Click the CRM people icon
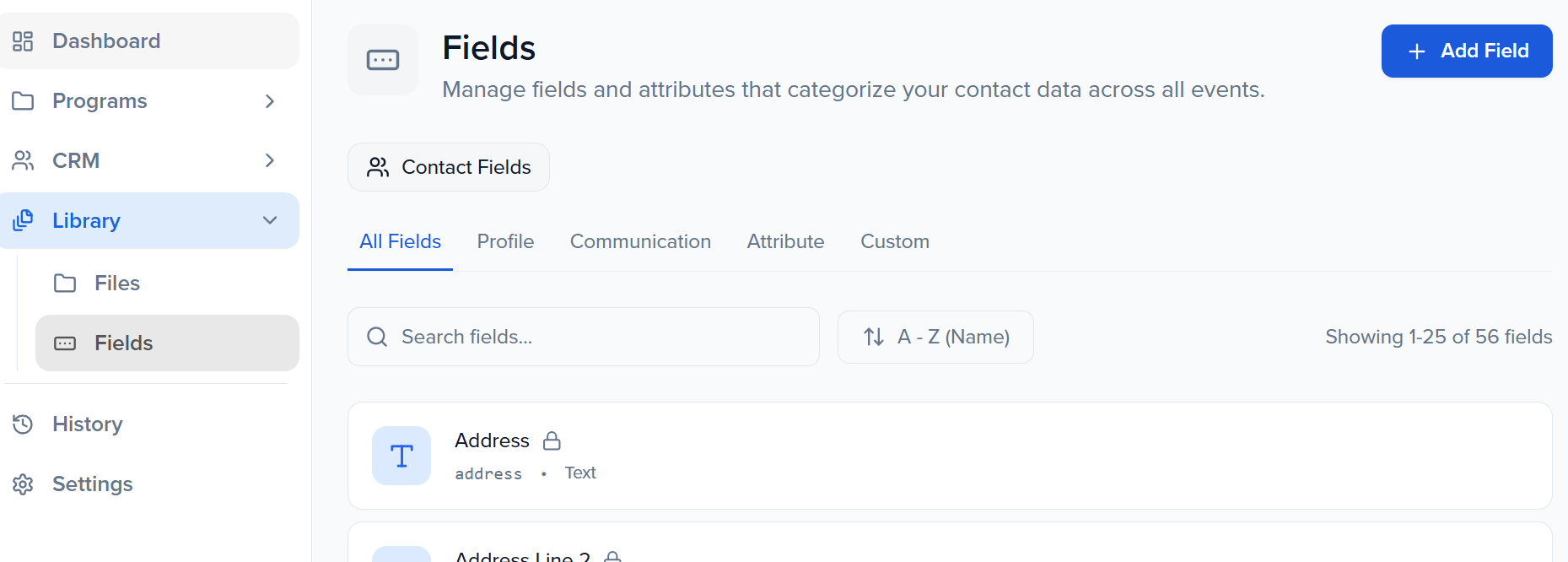The image size is (1568, 562). pyautogui.click(x=23, y=160)
